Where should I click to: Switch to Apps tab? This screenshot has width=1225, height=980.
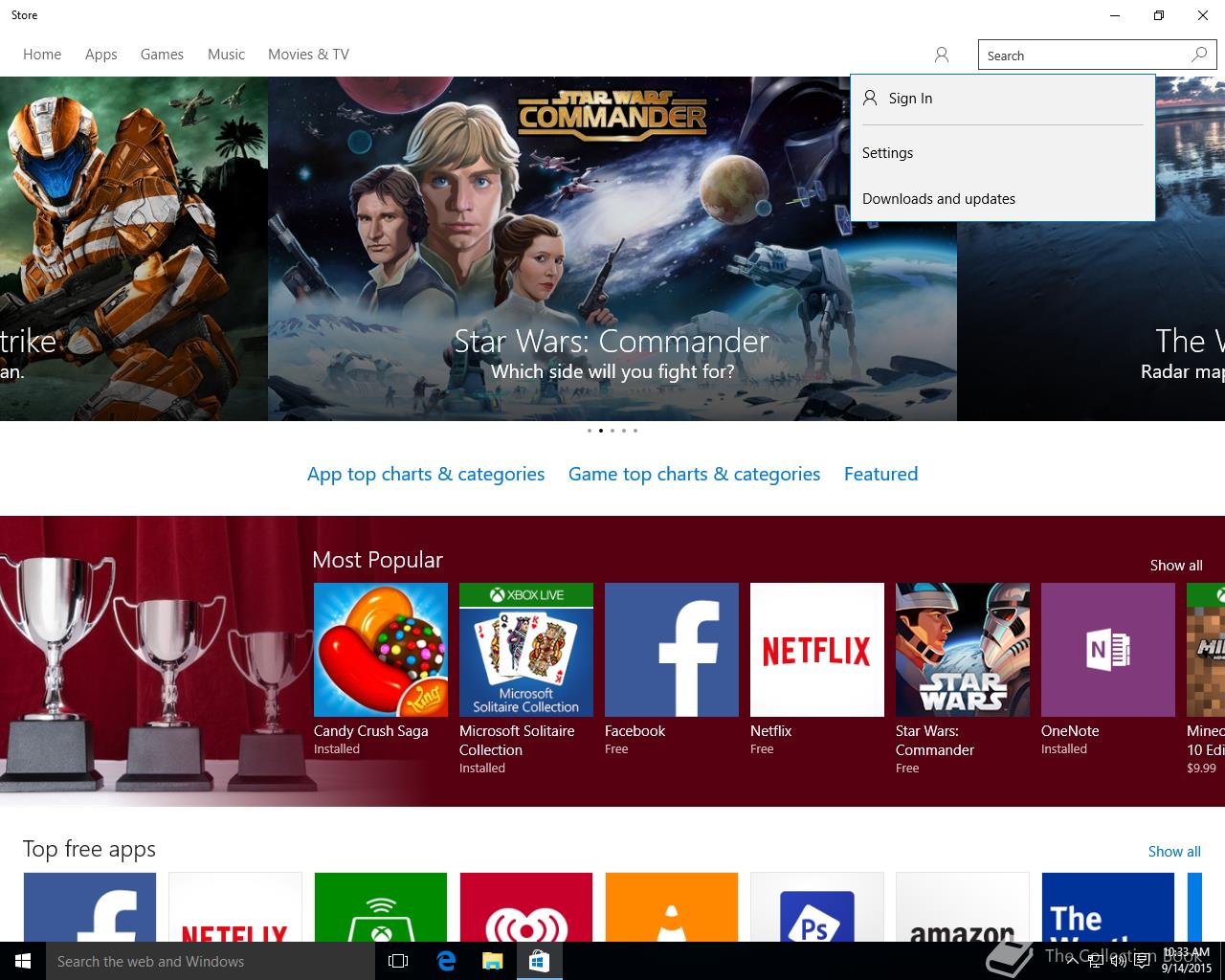click(x=101, y=55)
